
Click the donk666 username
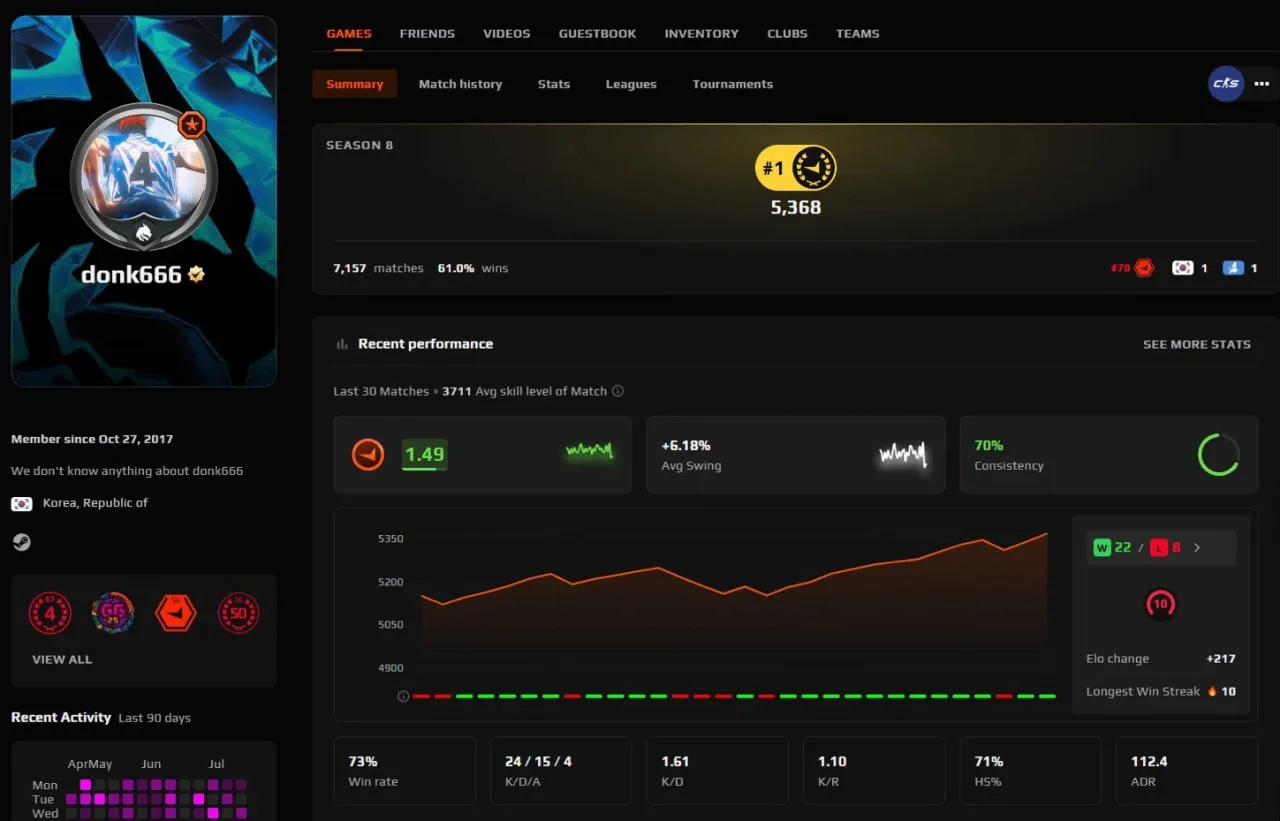(x=131, y=274)
